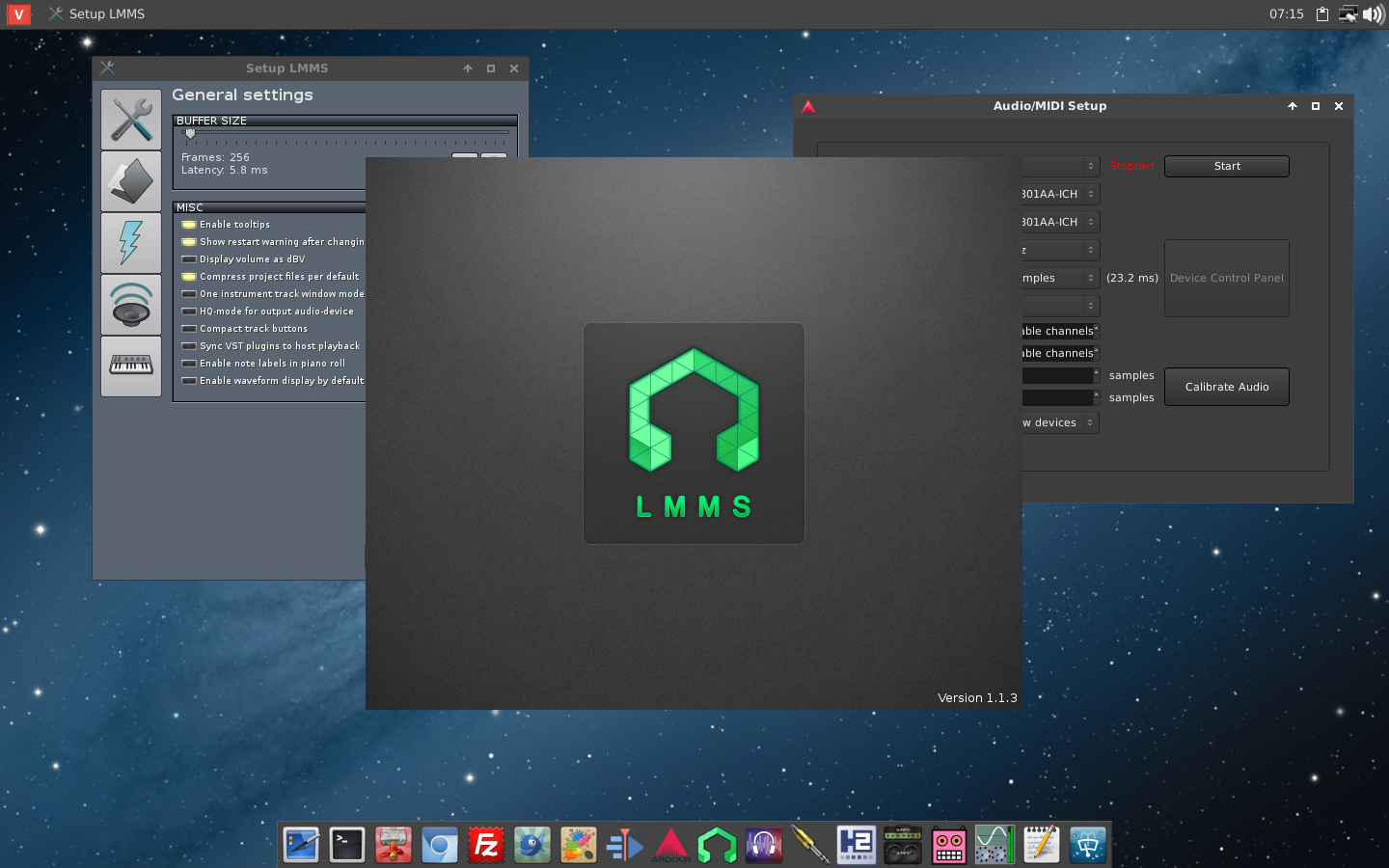
Task: Open the samples dropdown beside (23.2 ms)
Action: pos(1061,278)
